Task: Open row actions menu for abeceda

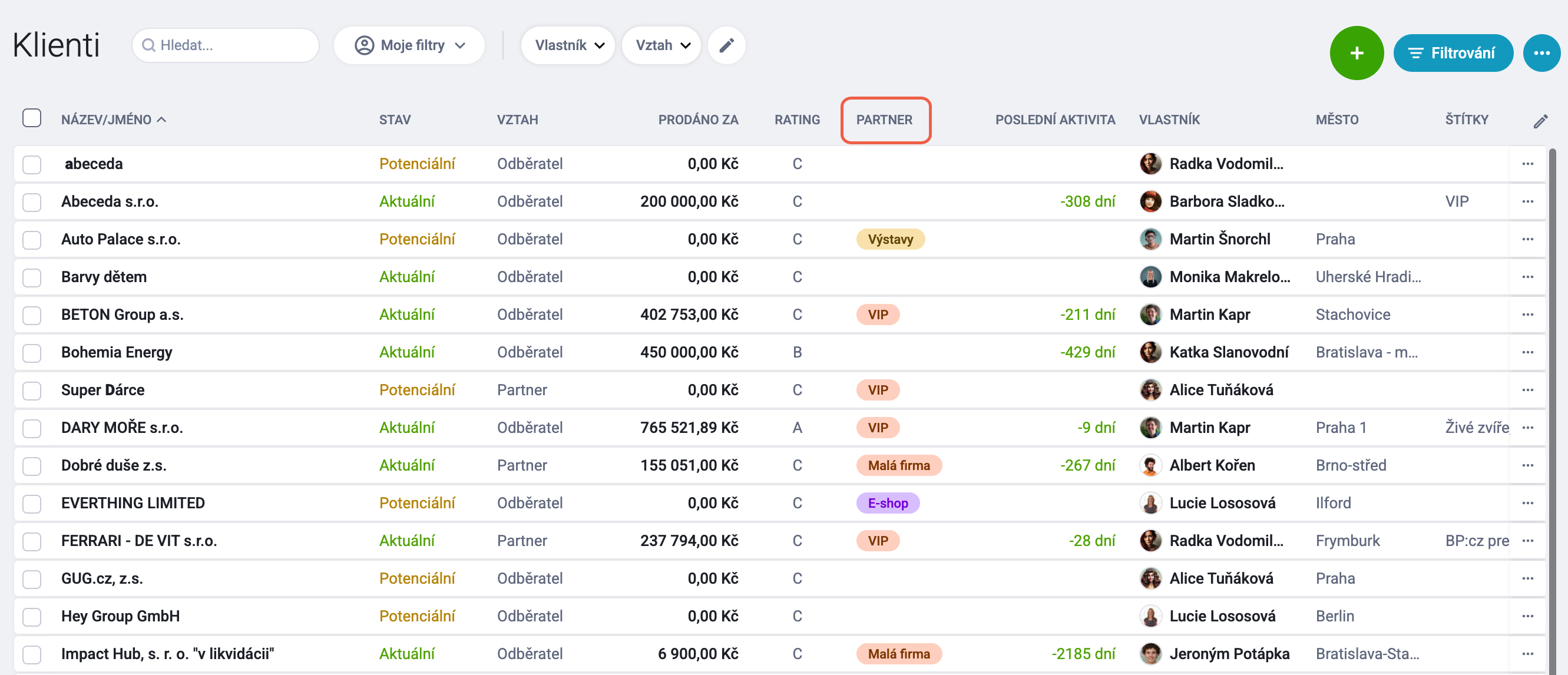Action: 1527,164
